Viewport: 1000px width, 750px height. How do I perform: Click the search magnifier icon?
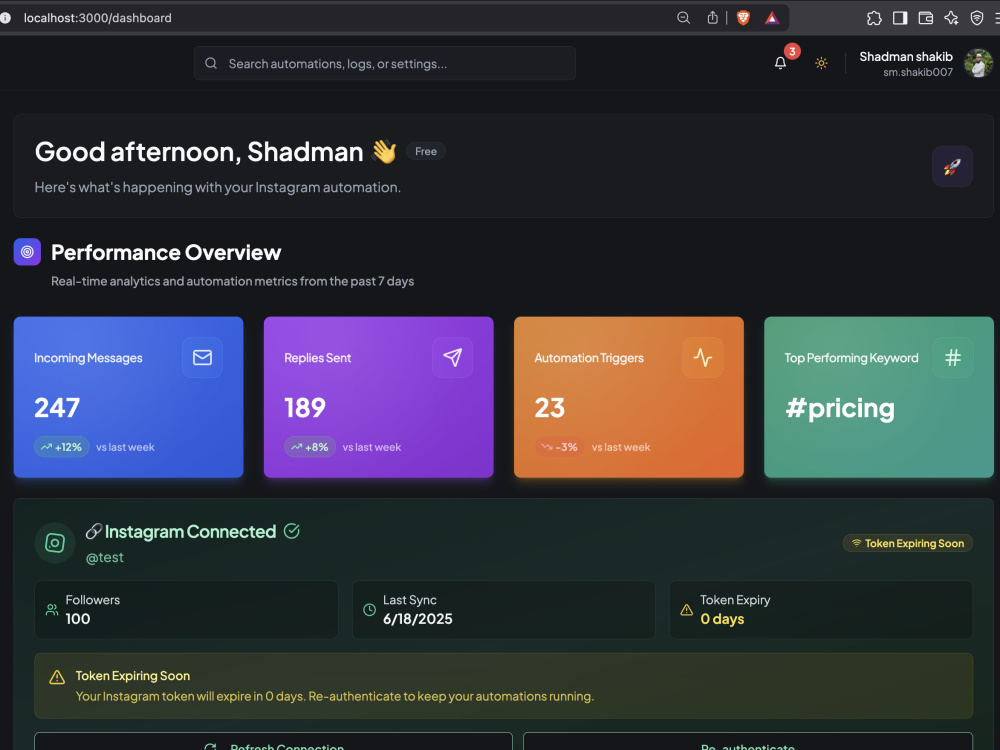click(211, 63)
